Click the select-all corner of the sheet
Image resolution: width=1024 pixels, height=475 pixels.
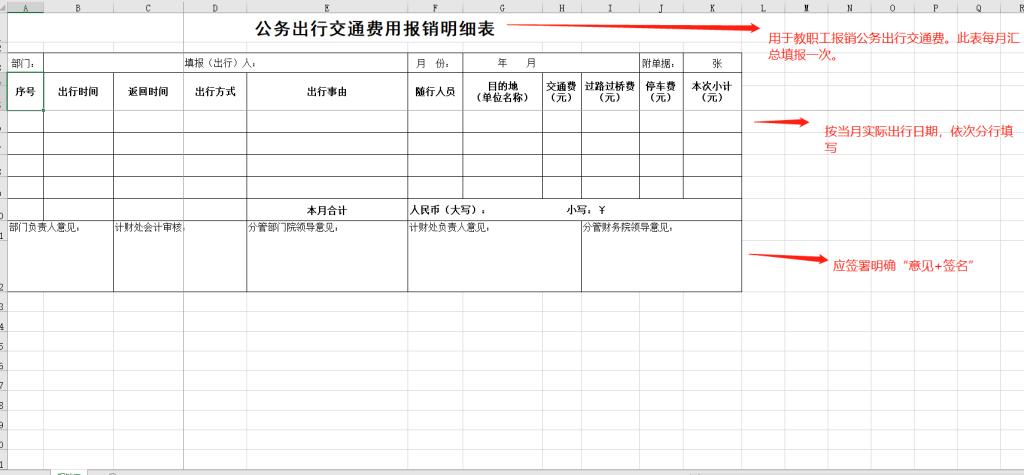tap(3, 7)
